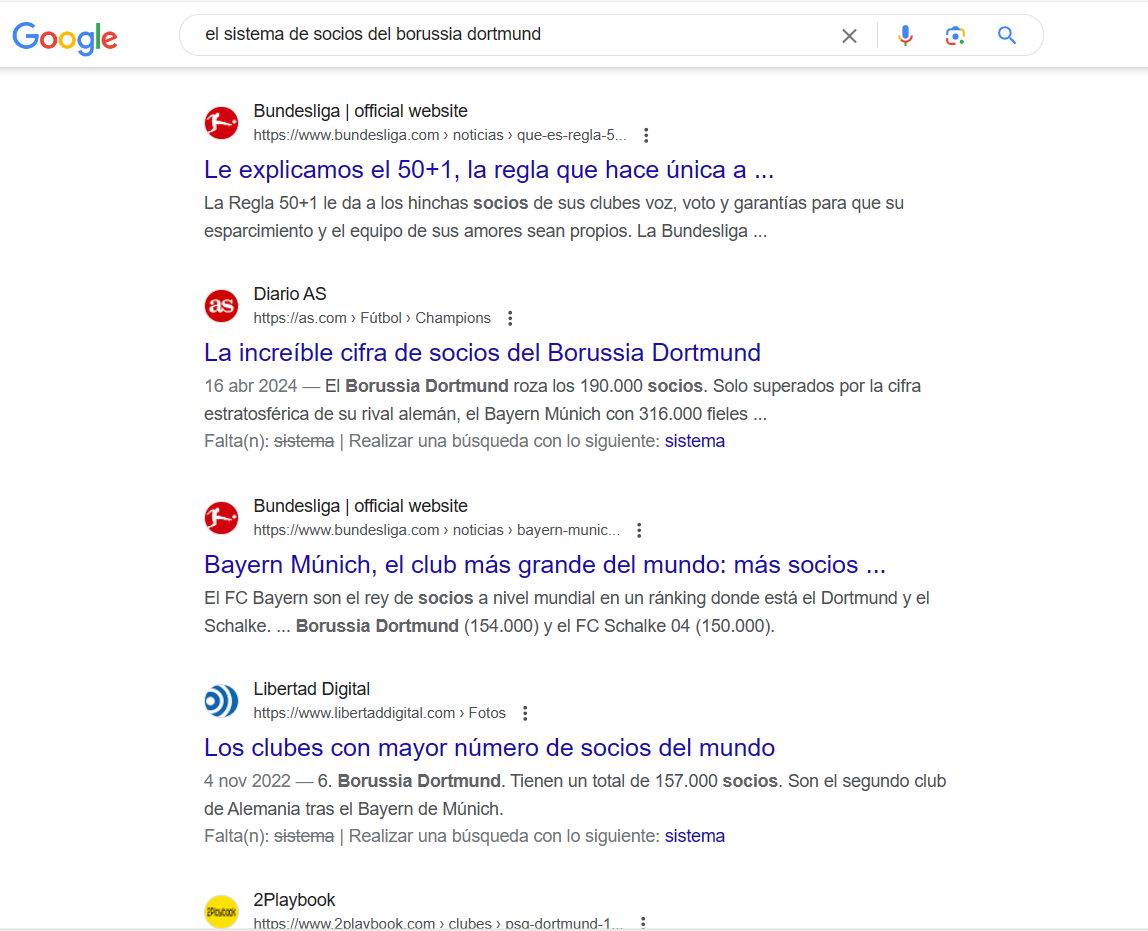Screen dimensions: 1148x931
Task: Click the '4 nov 2022' snippet date
Action: (247, 781)
